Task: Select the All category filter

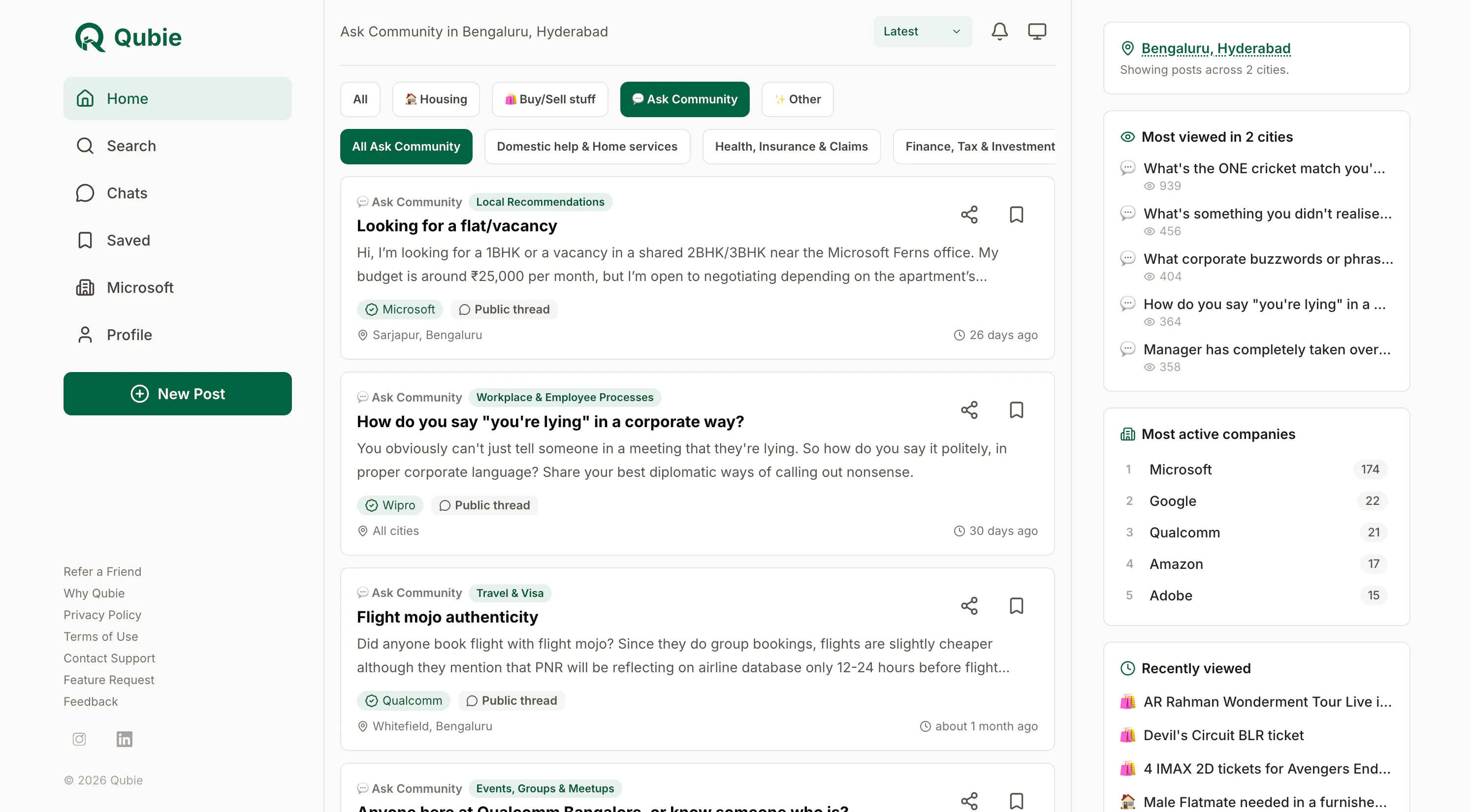Action: pyautogui.click(x=360, y=99)
